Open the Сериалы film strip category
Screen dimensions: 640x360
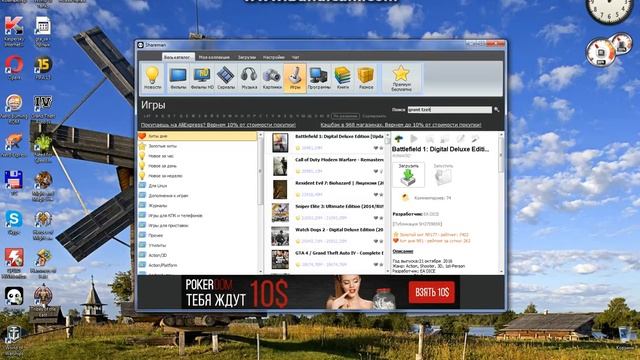pos(226,78)
